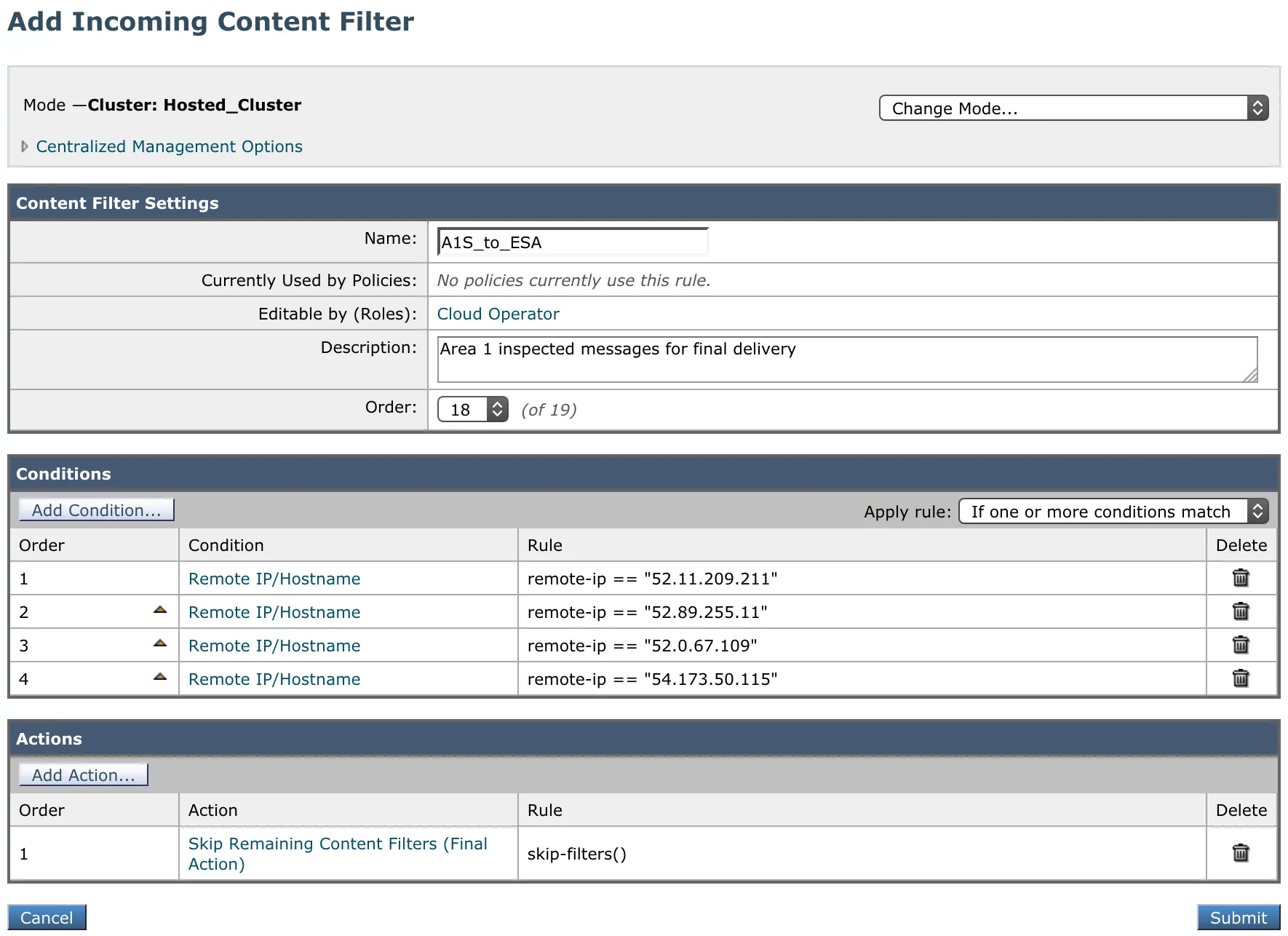Delete the condition for remote-ip 54.173.50.115

pyautogui.click(x=1241, y=678)
